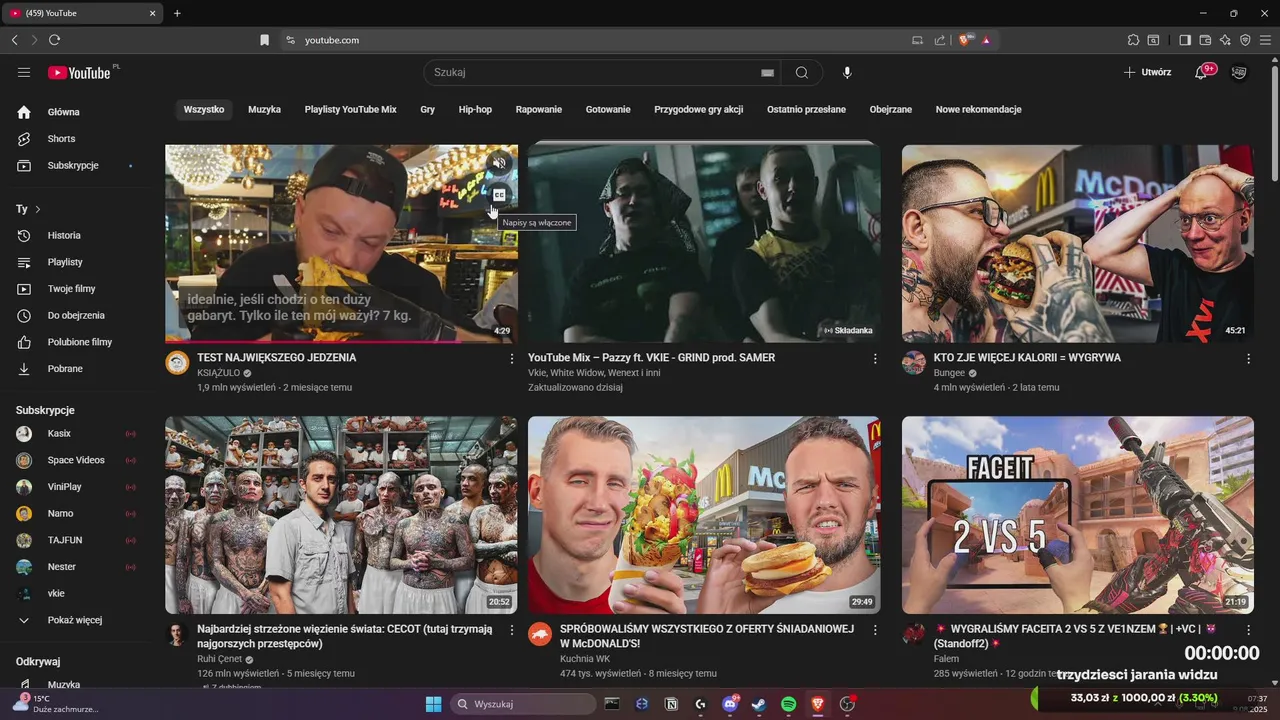Open the CECOT prison video thumbnail

(341, 515)
